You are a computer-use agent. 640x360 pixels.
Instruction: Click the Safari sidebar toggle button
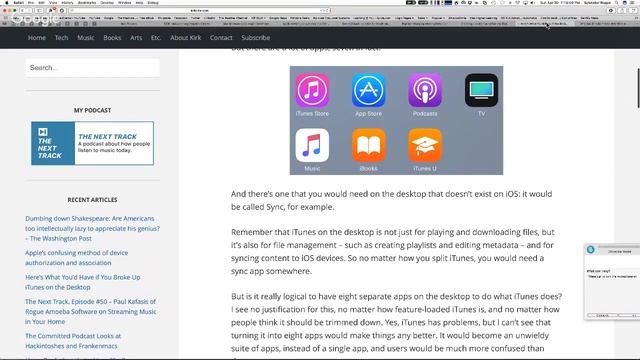click(x=39, y=10)
